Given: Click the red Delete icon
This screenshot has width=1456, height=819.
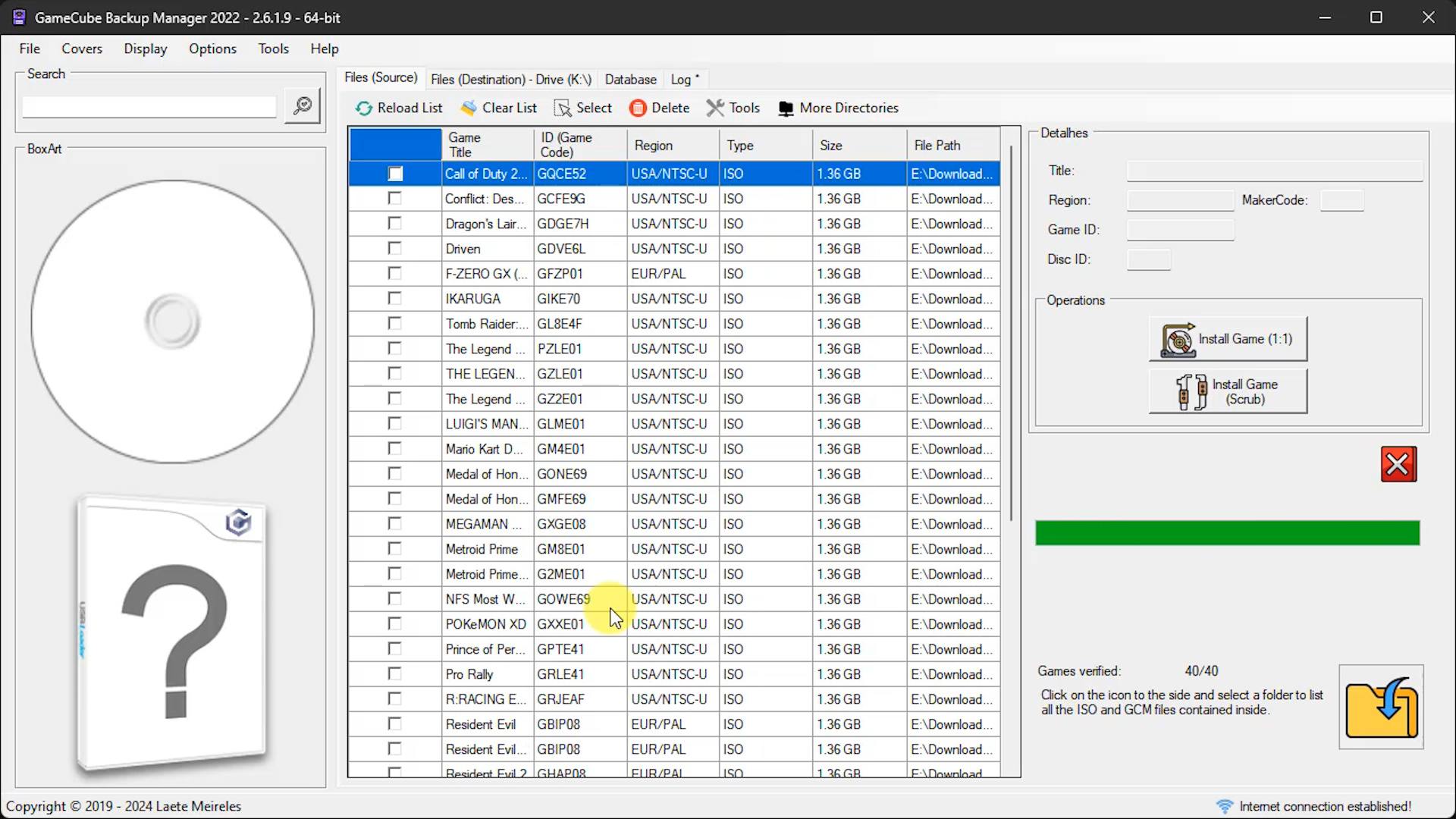Looking at the screenshot, I should 638,108.
